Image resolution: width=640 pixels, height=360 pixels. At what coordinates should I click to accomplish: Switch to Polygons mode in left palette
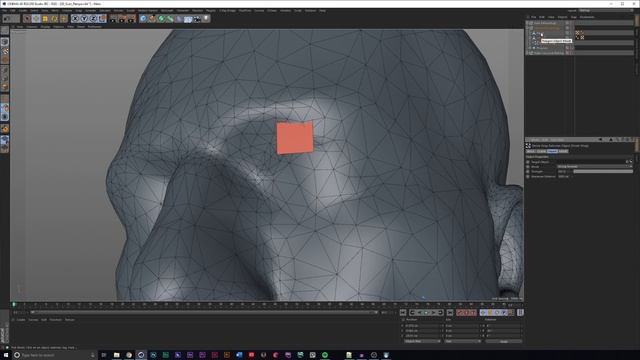[x=5, y=87]
